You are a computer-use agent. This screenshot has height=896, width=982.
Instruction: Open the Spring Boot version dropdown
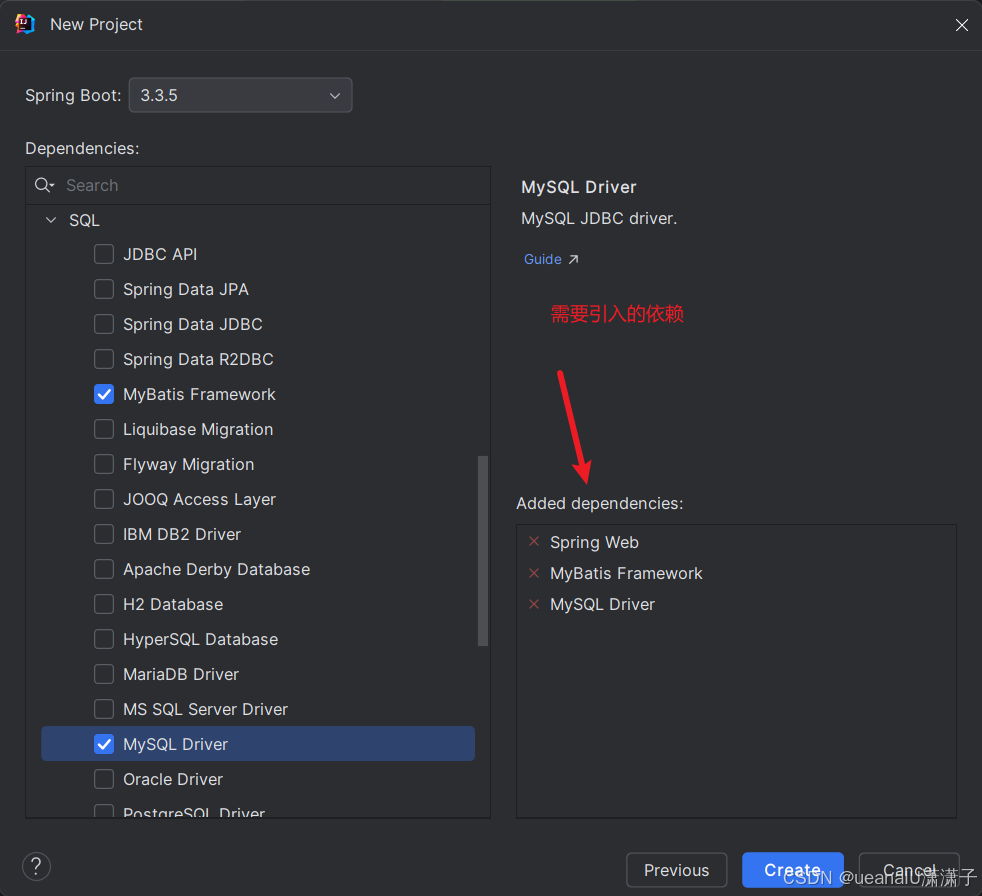240,95
